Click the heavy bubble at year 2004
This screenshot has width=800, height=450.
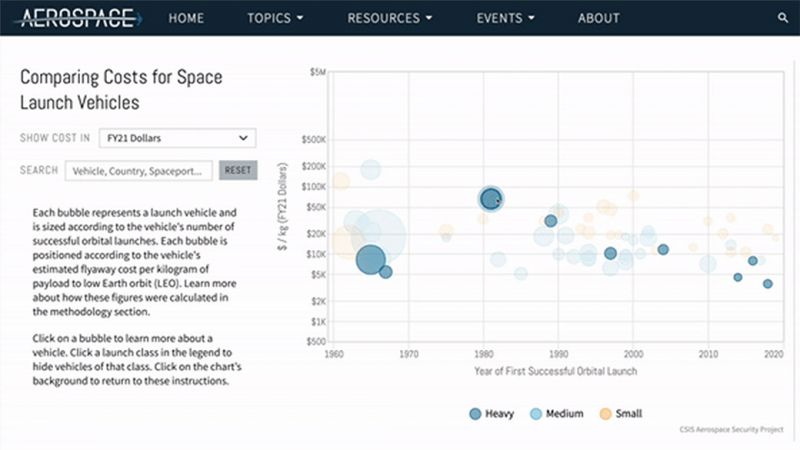663,249
